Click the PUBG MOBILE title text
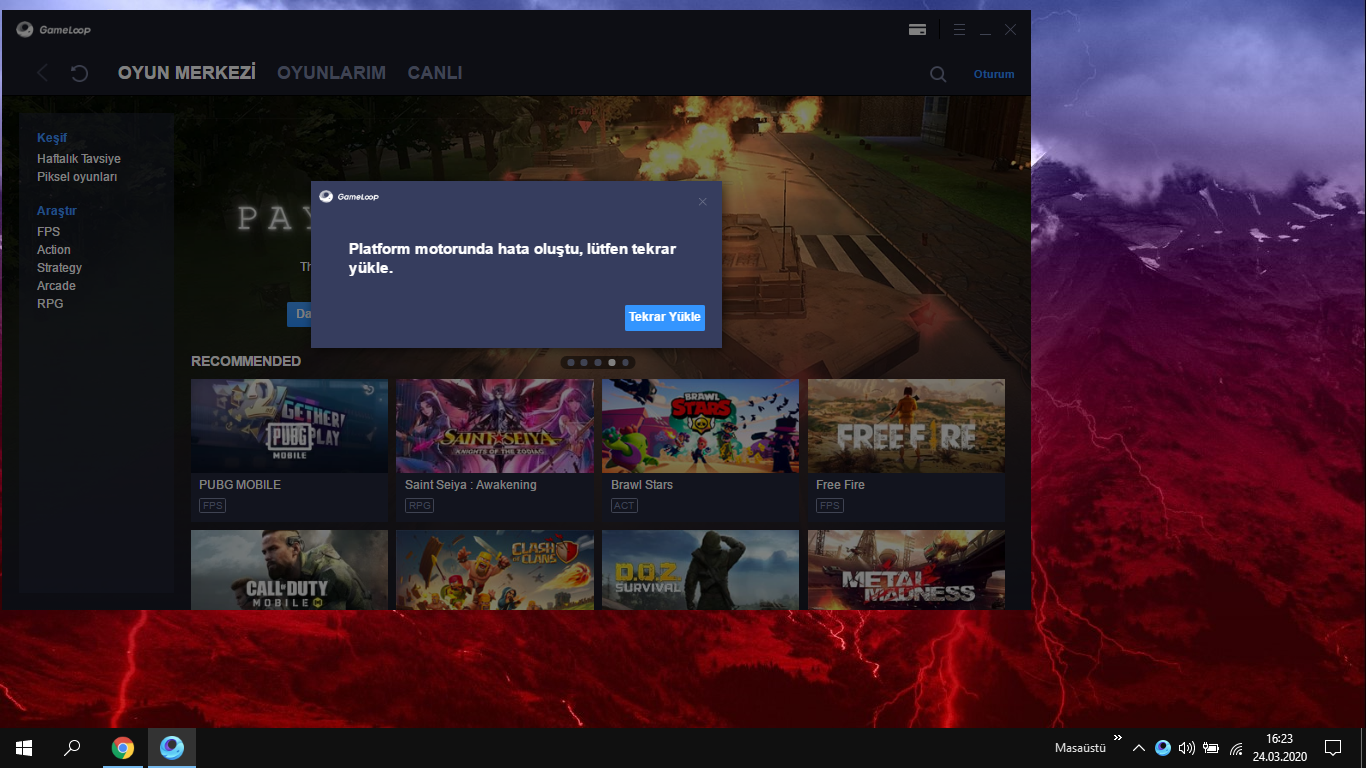Viewport: 1366px width, 768px height. click(x=240, y=485)
